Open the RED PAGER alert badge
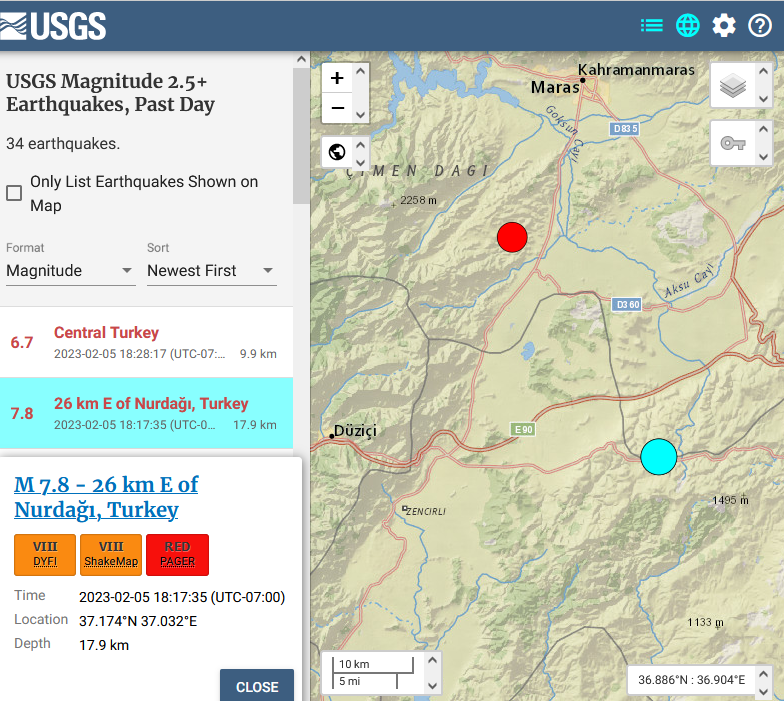 pyautogui.click(x=177, y=555)
